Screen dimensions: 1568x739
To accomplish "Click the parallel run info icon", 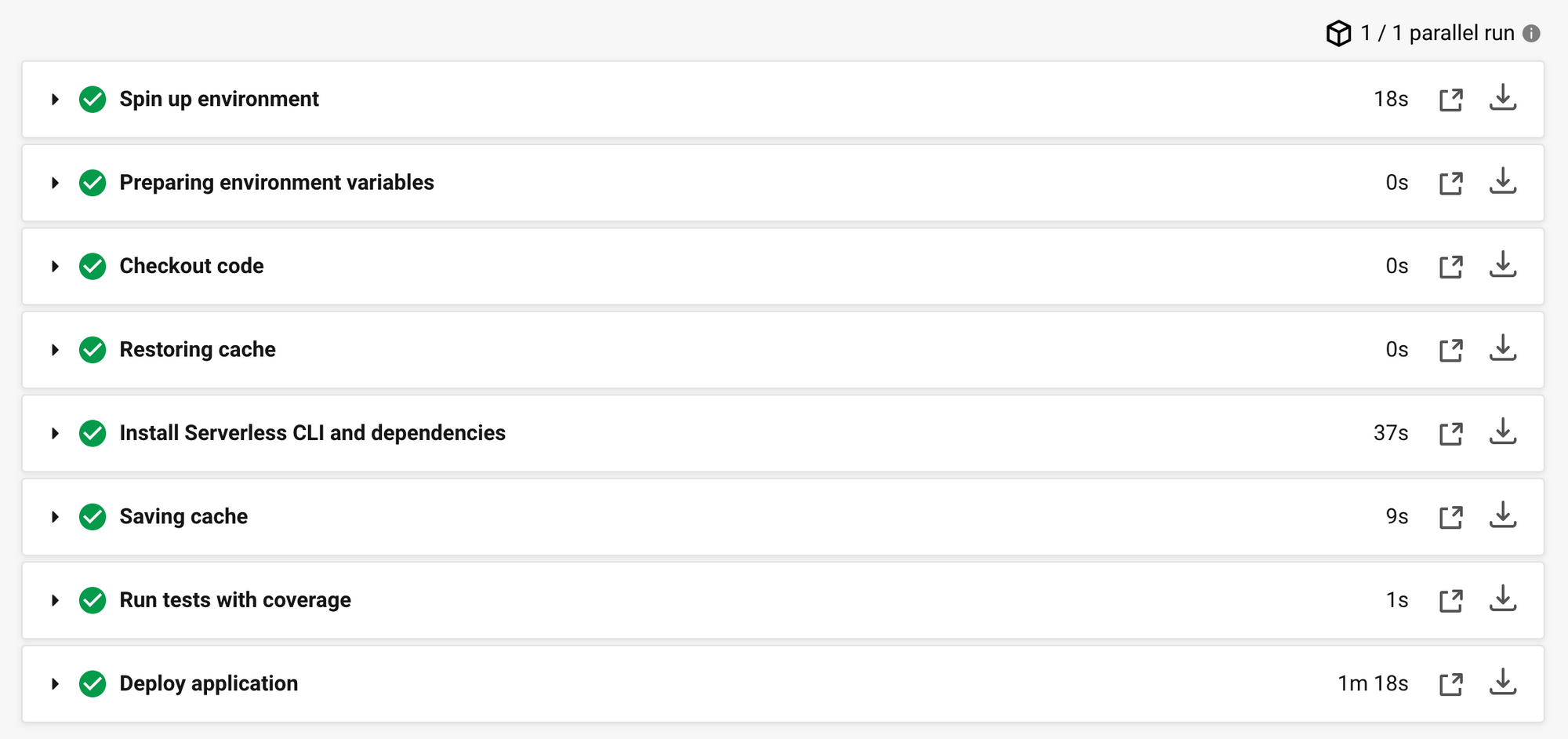I will coord(1531,33).
